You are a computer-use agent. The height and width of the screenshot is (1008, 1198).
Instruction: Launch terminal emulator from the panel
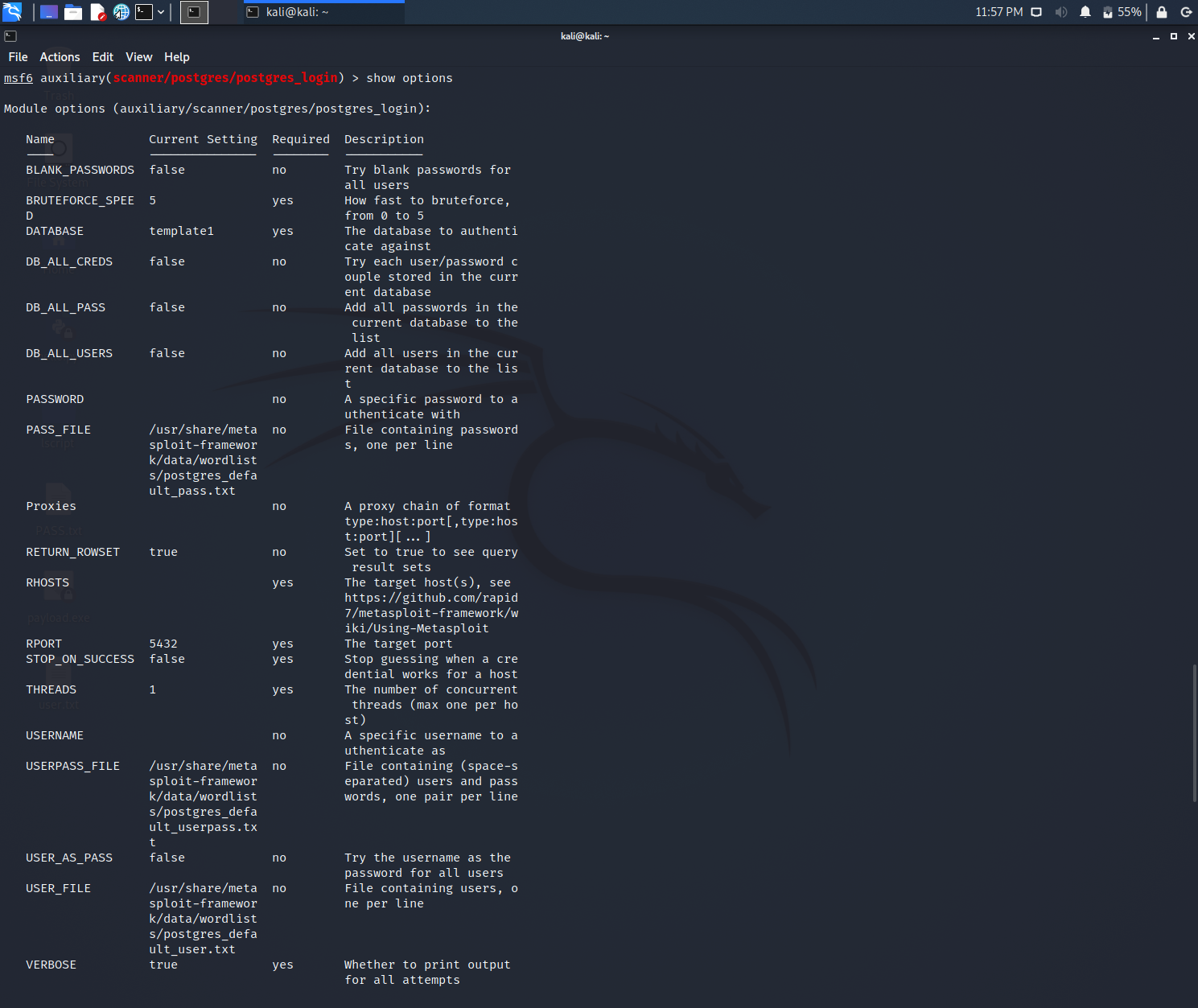[144, 12]
